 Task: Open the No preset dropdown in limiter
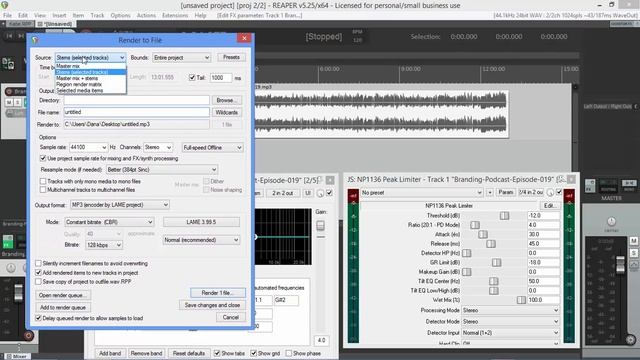tap(422, 192)
